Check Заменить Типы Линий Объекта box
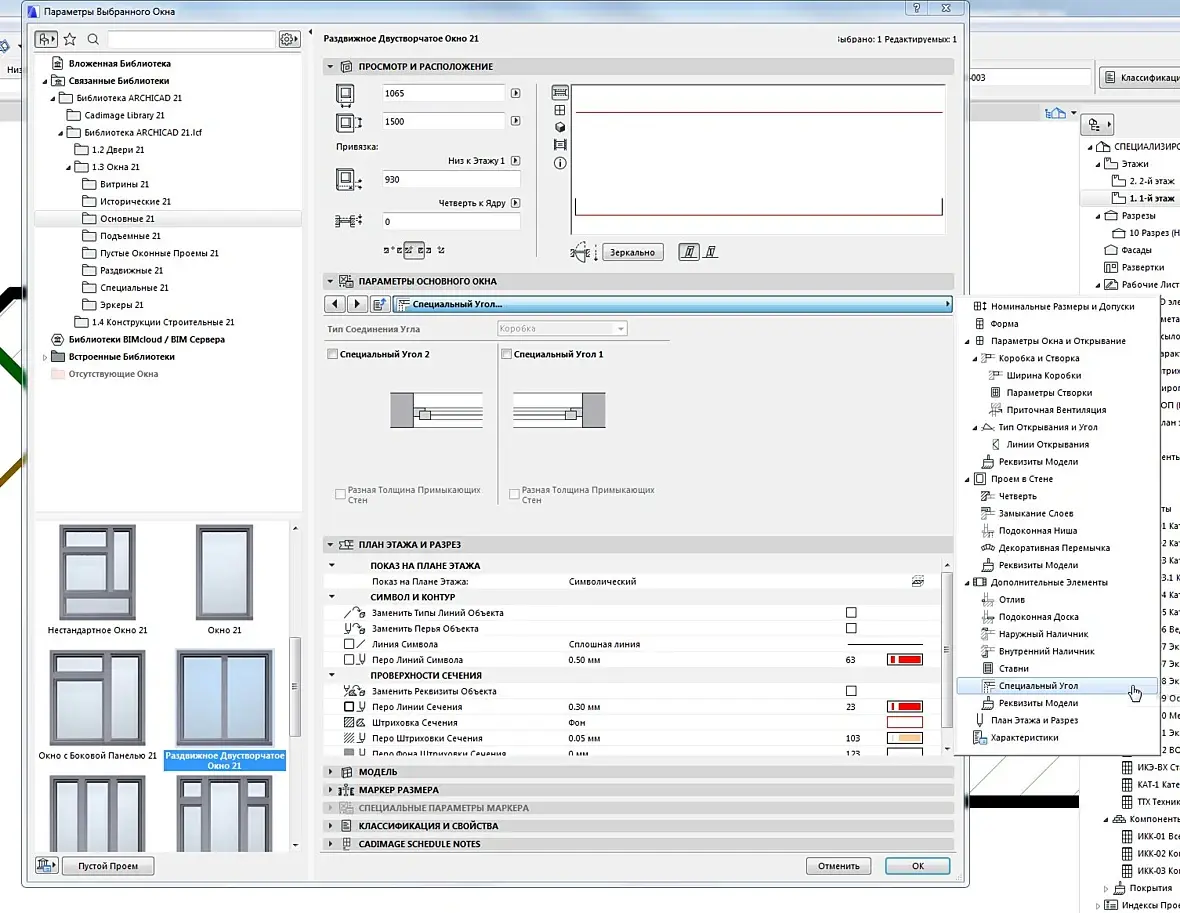Screen dimensions: 1180x913 tap(851, 612)
